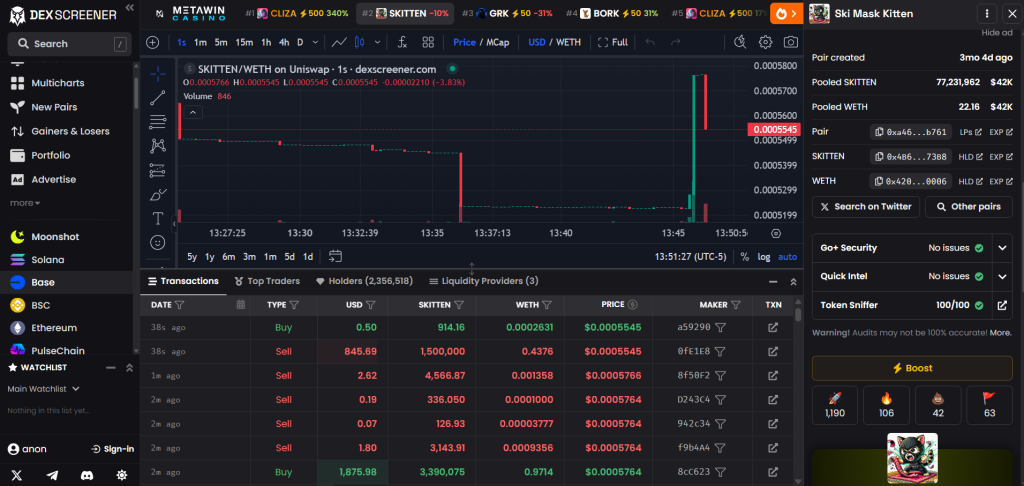Open the go-to-date calendar icon
Viewport: 1024px width, 486px height.
pyautogui.click(x=335, y=256)
